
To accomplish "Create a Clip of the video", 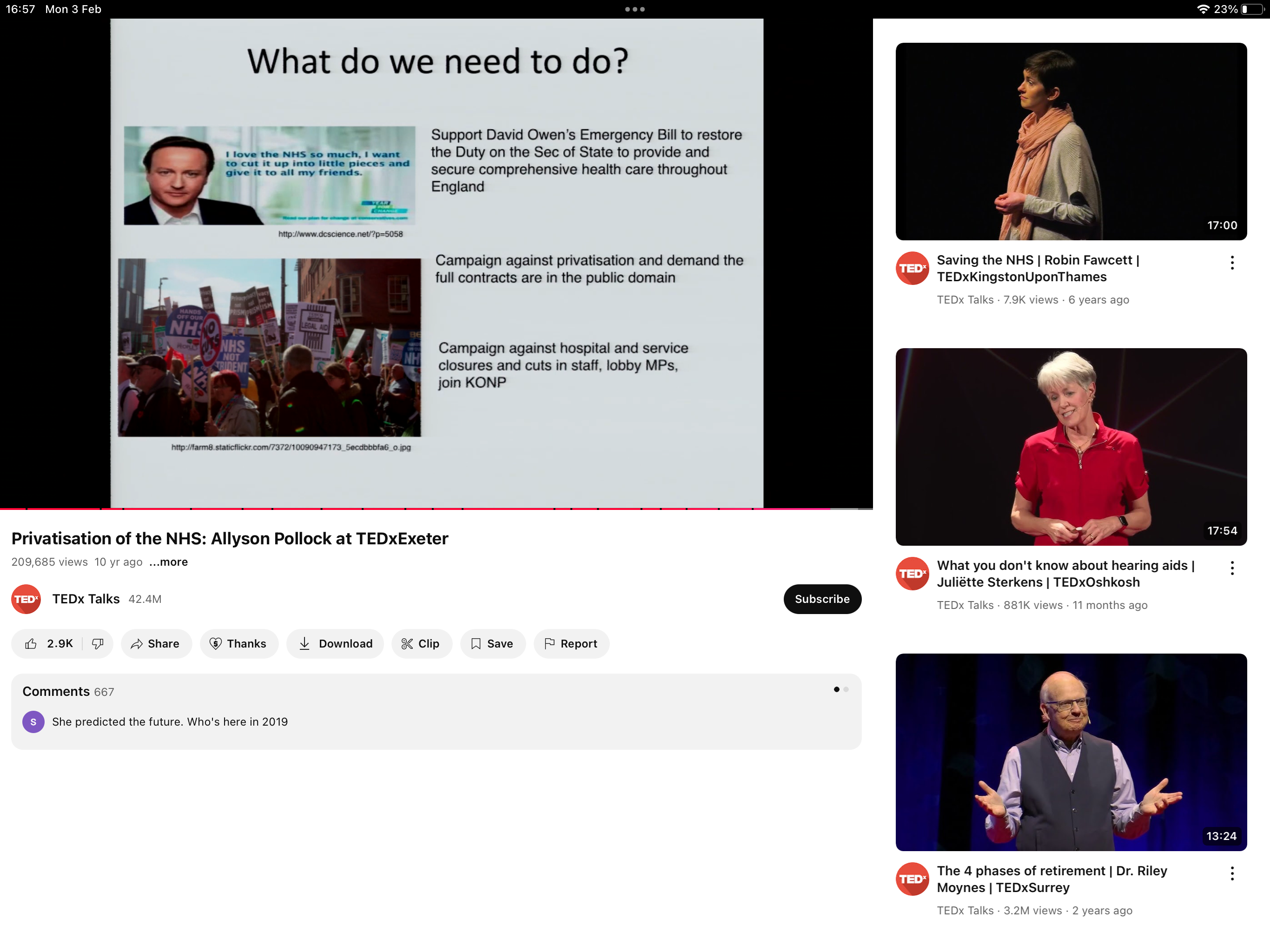I will [x=422, y=644].
